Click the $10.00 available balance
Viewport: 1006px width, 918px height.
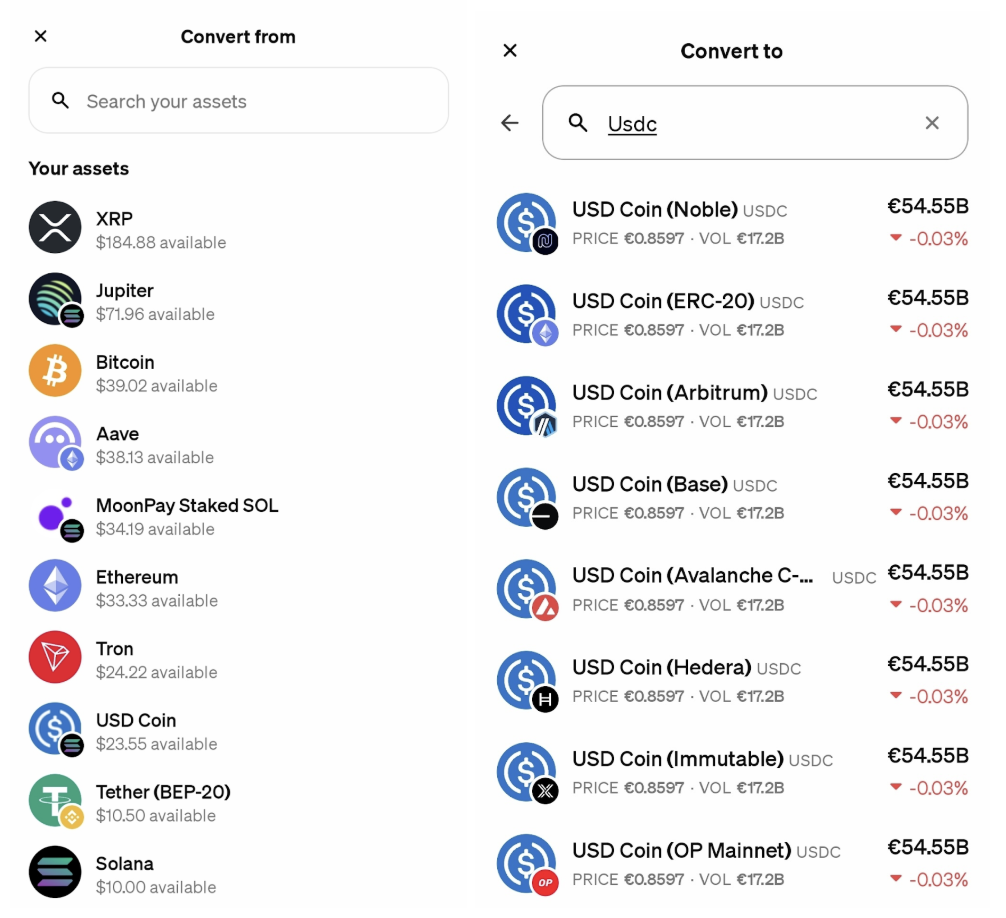[156, 887]
